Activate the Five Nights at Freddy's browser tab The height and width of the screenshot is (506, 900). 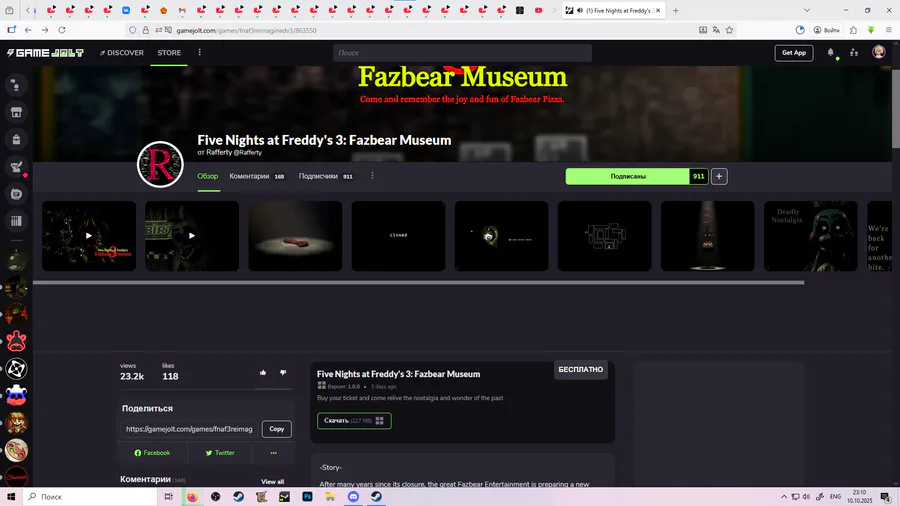pyautogui.click(x=614, y=10)
